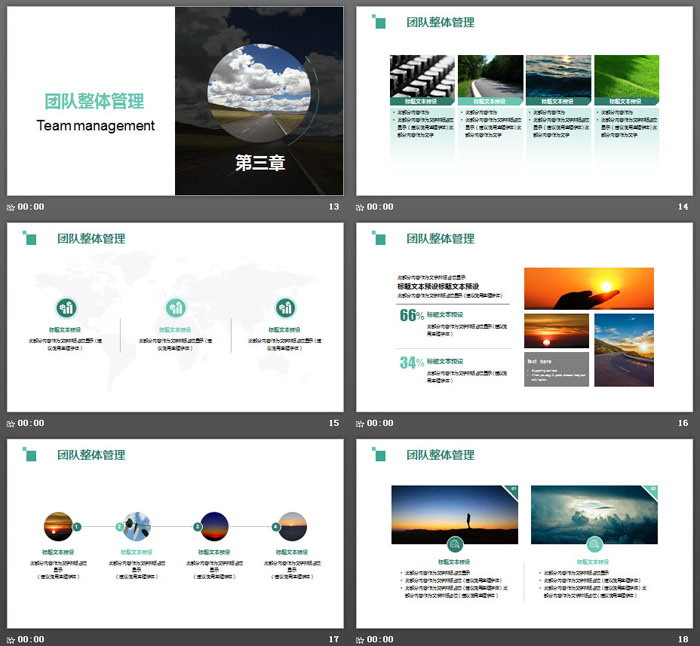Click the 00:00 timing label below slide 16

[380, 423]
